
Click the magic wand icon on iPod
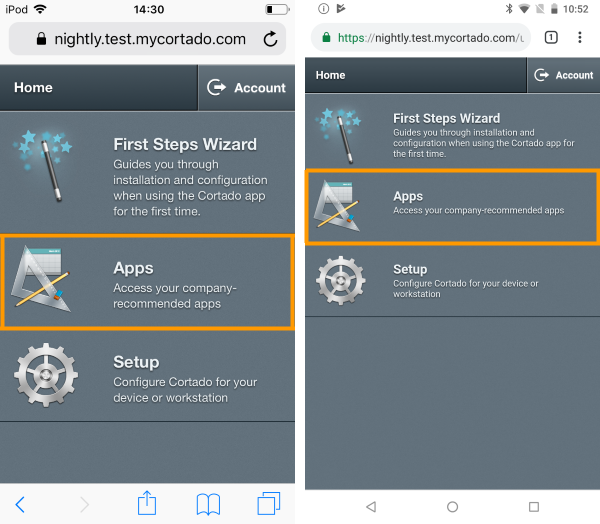43,165
